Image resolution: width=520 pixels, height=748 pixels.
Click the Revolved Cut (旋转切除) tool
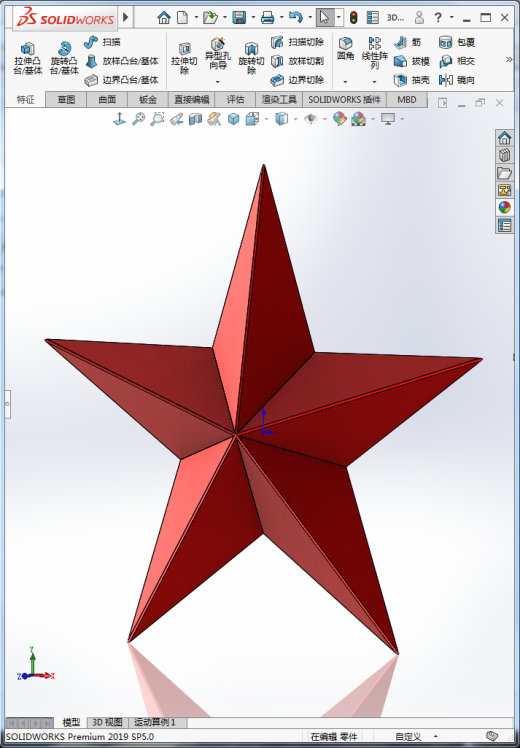pos(251,58)
